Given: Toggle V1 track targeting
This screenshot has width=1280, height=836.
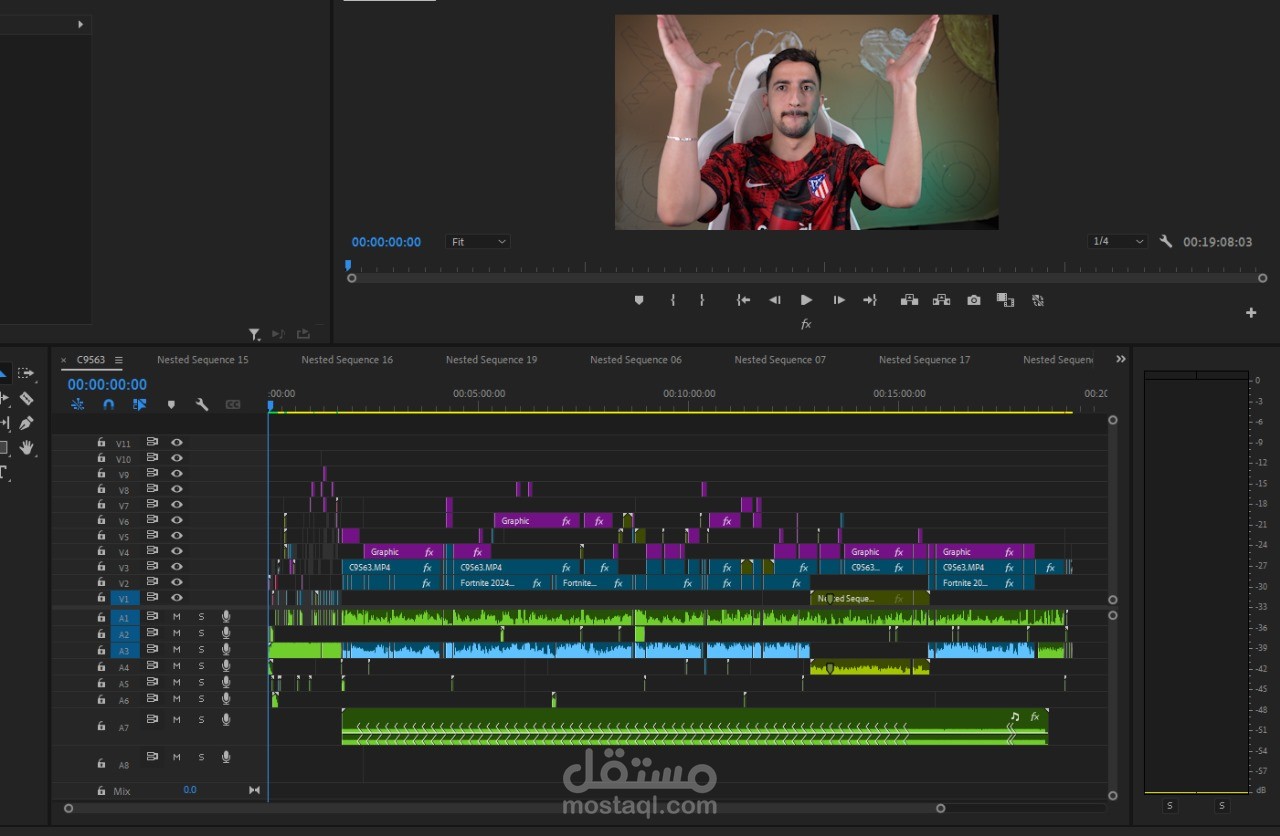Looking at the screenshot, I should coord(124,599).
